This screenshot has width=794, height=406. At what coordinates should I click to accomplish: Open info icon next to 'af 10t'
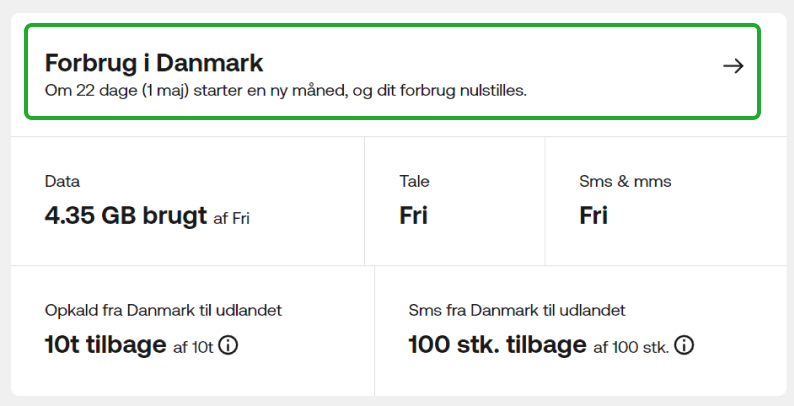[x=228, y=346]
